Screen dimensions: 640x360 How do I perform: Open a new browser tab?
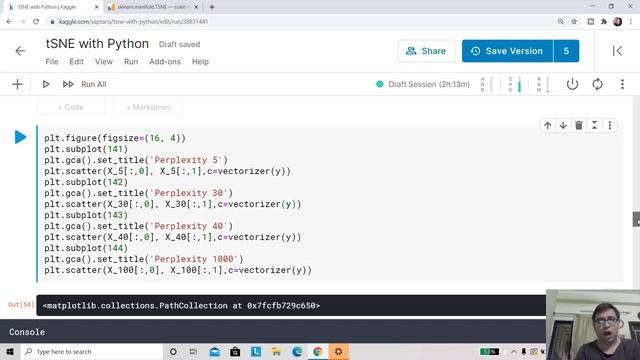212,7
